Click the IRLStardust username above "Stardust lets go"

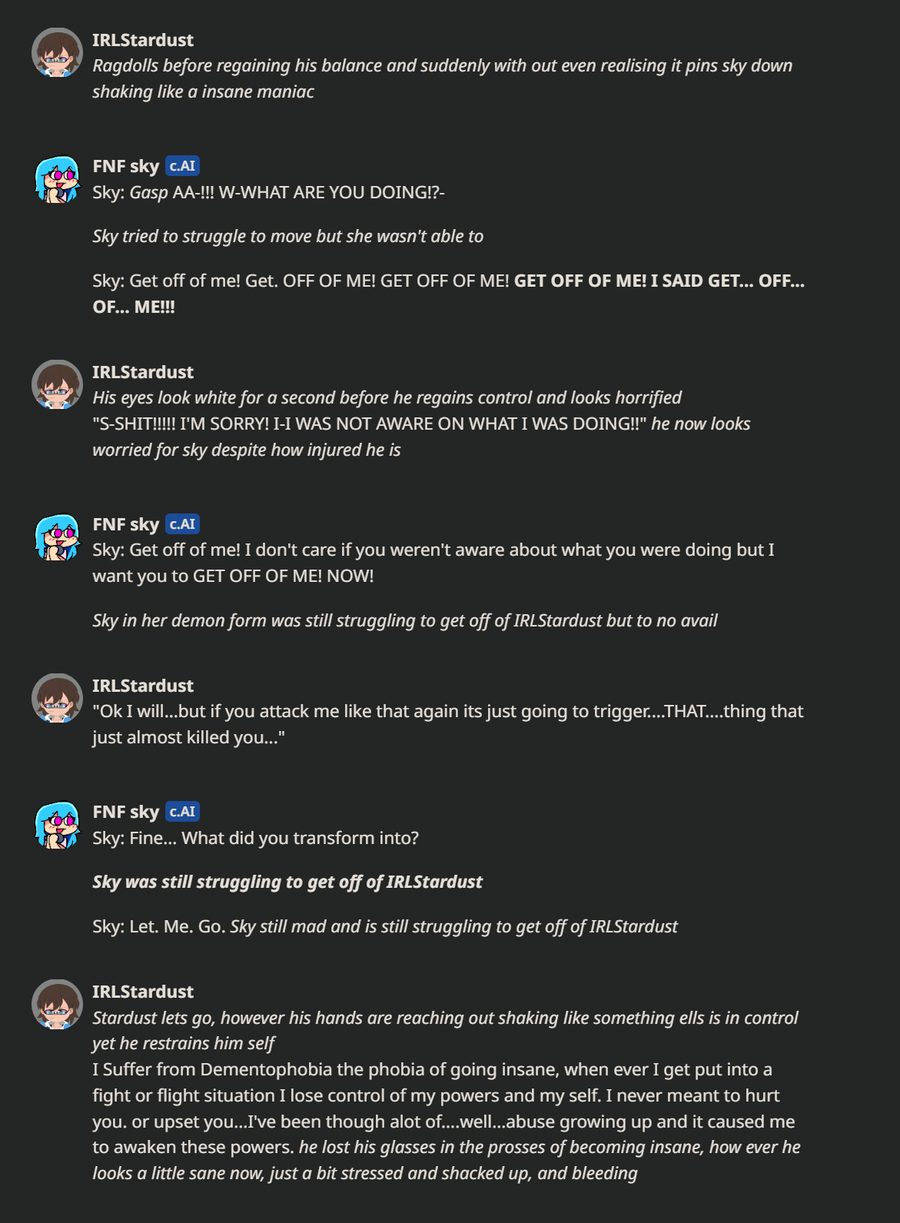point(143,991)
